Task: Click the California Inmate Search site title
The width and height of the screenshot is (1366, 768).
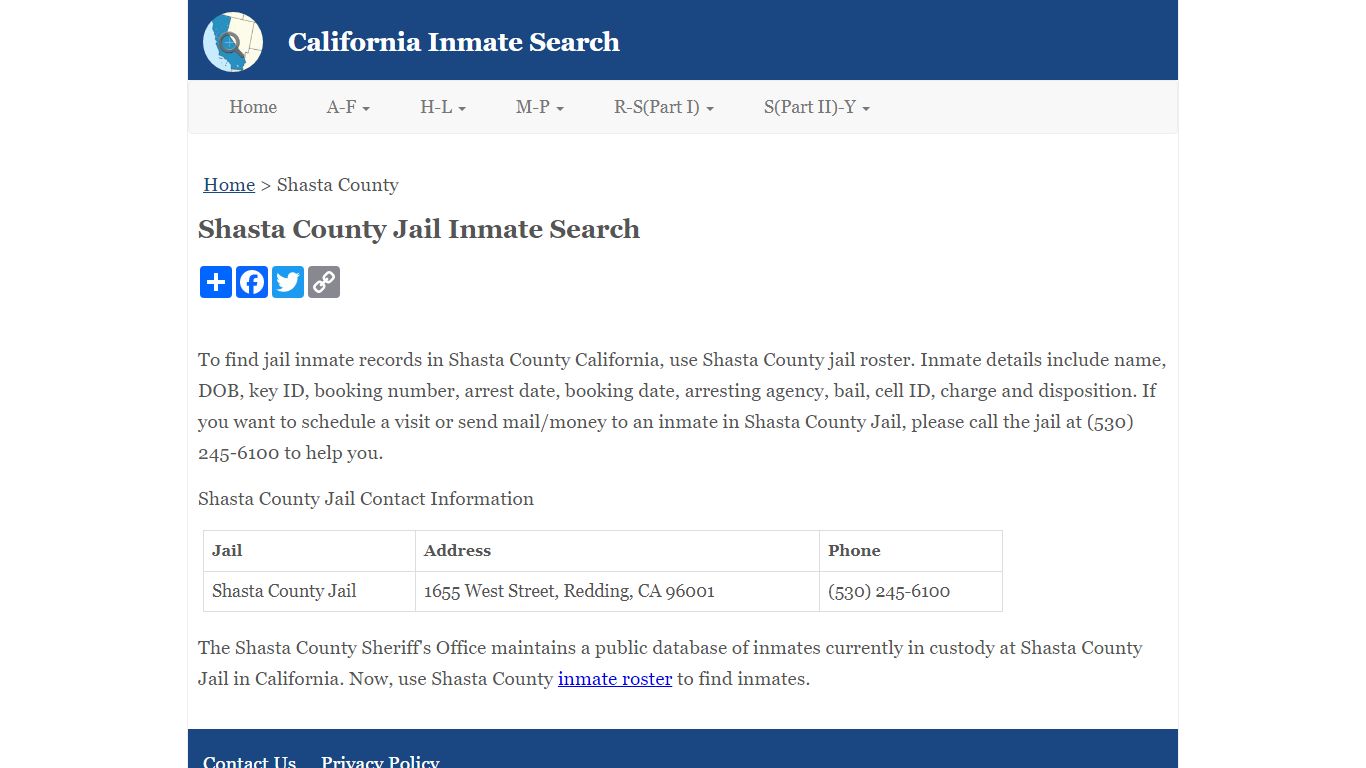Action: (x=454, y=42)
